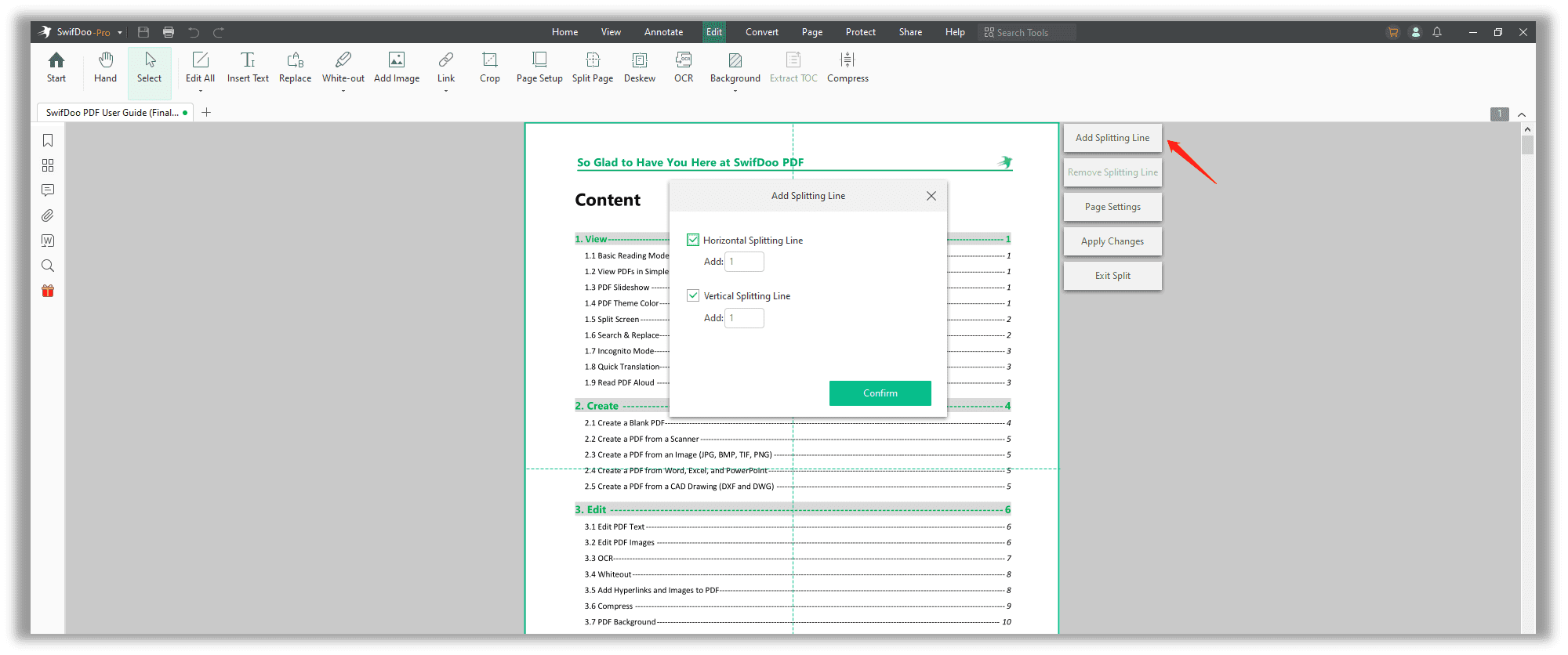Open the notifications bell
Viewport: 1568px width, 655px height.
1437,32
